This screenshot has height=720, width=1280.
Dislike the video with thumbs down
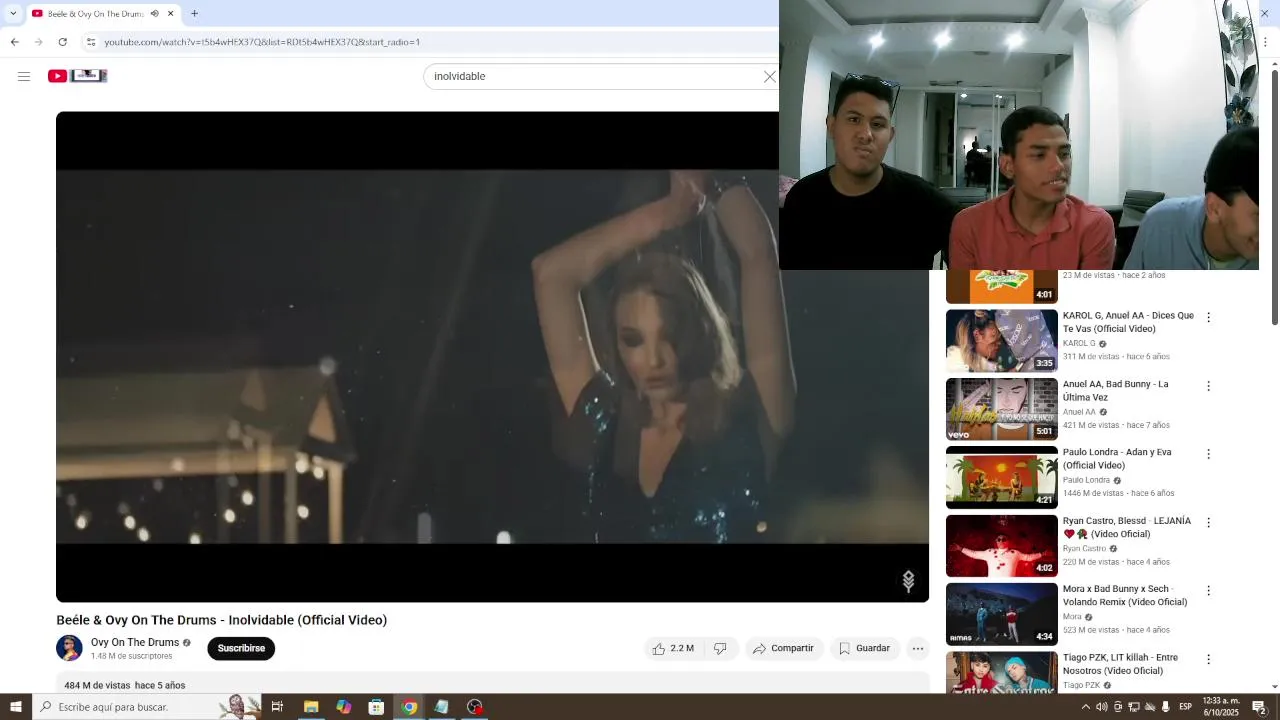[720, 649]
